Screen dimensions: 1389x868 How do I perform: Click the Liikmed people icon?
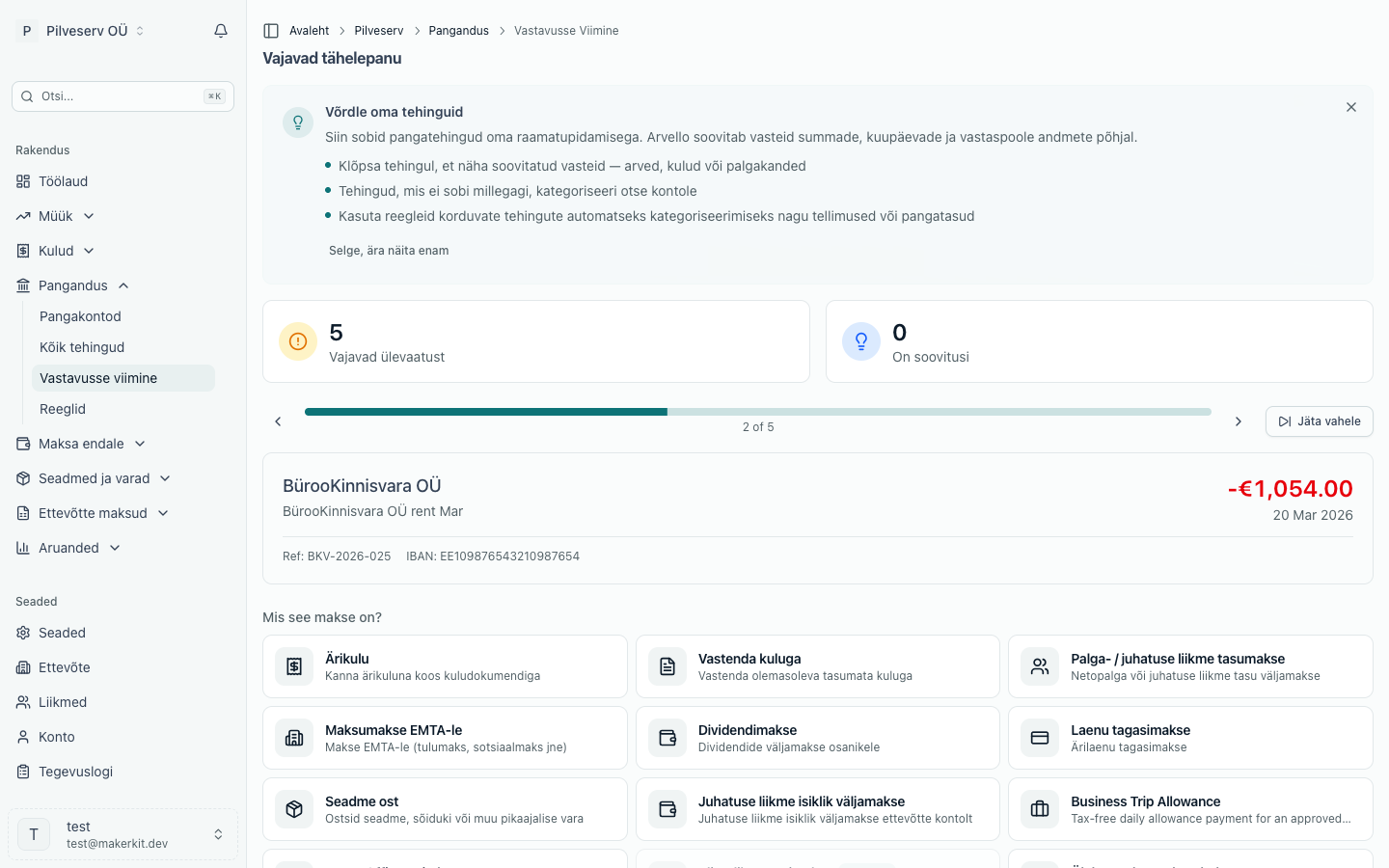[23, 702]
